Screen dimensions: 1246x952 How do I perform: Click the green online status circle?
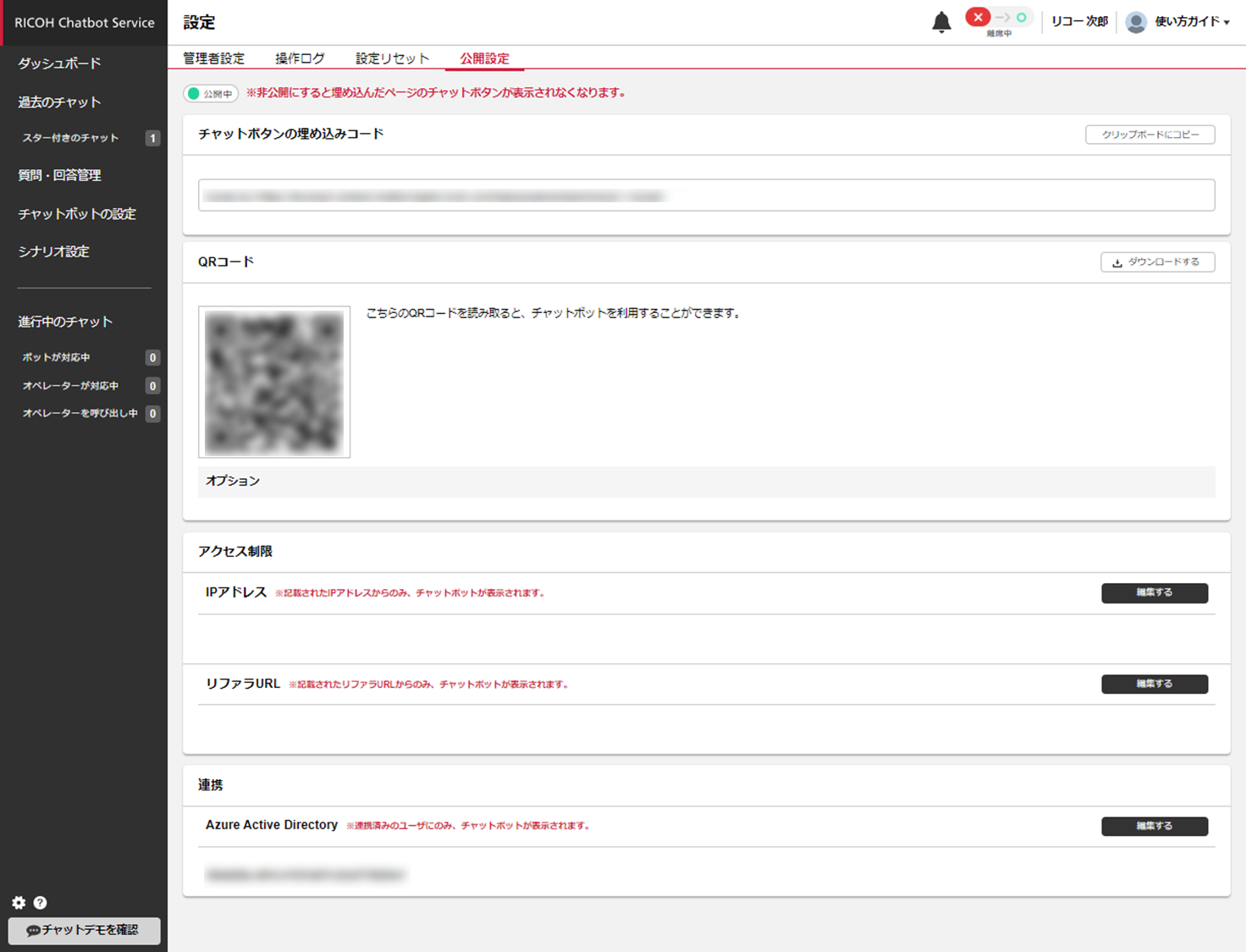tap(1022, 17)
